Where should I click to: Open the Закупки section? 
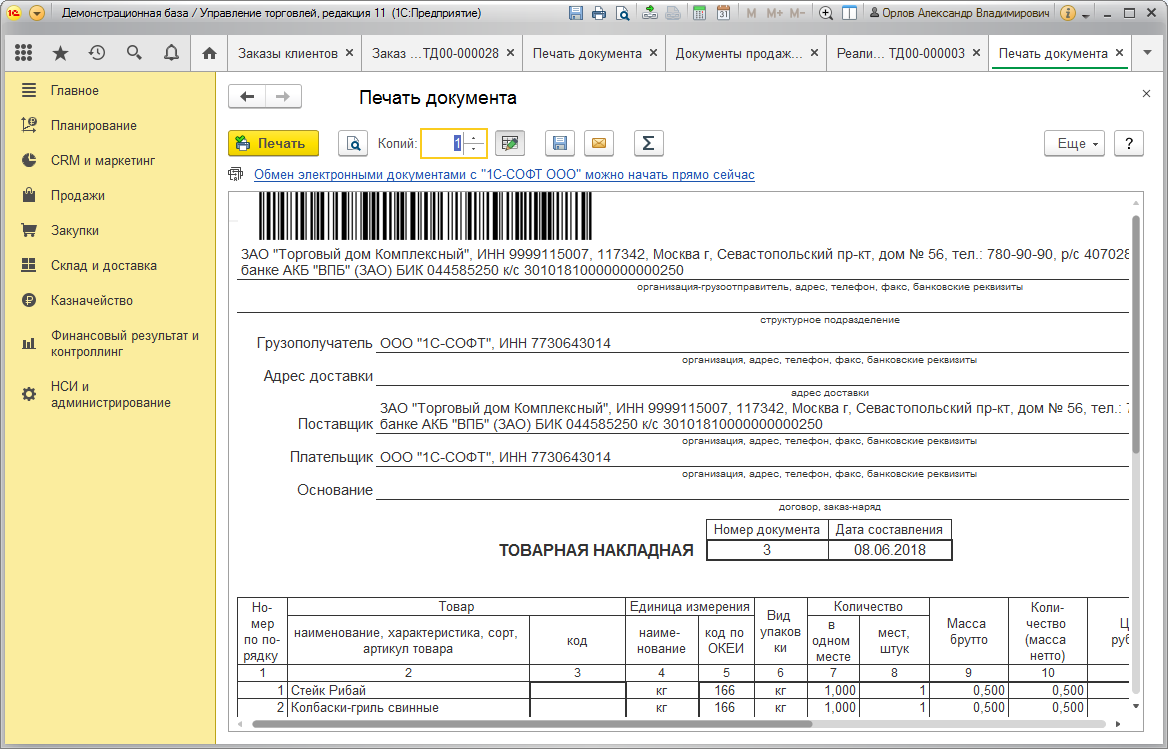(74, 230)
